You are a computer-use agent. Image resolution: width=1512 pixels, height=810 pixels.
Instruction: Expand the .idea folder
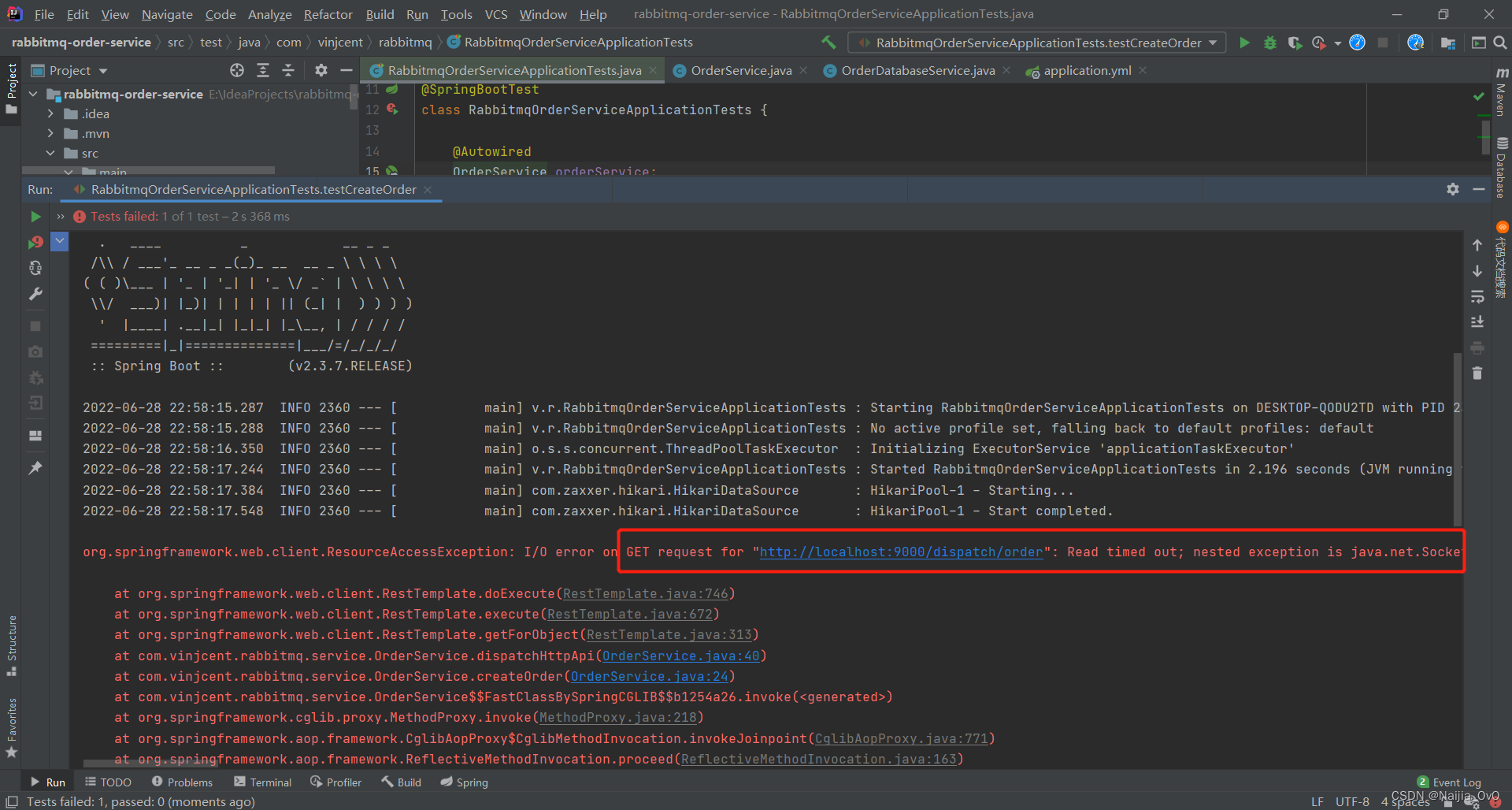tap(50, 113)
